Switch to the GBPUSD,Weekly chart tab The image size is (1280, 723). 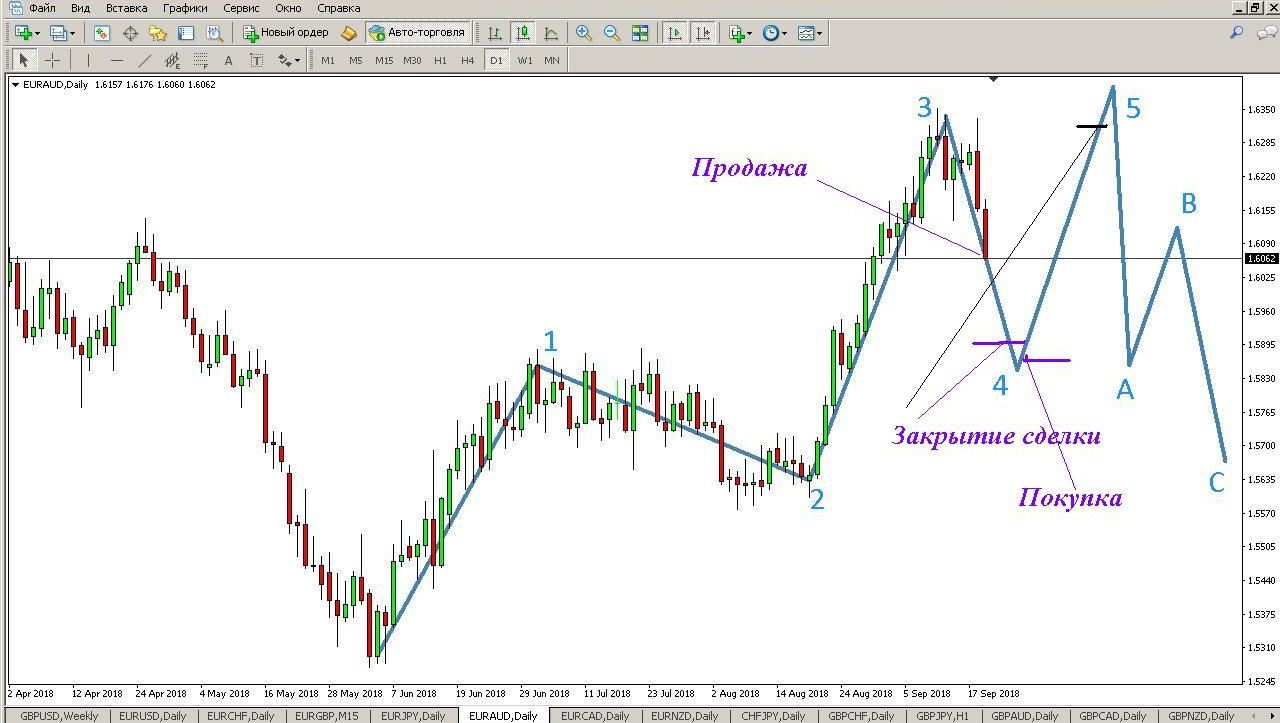[x=59, y=716]
